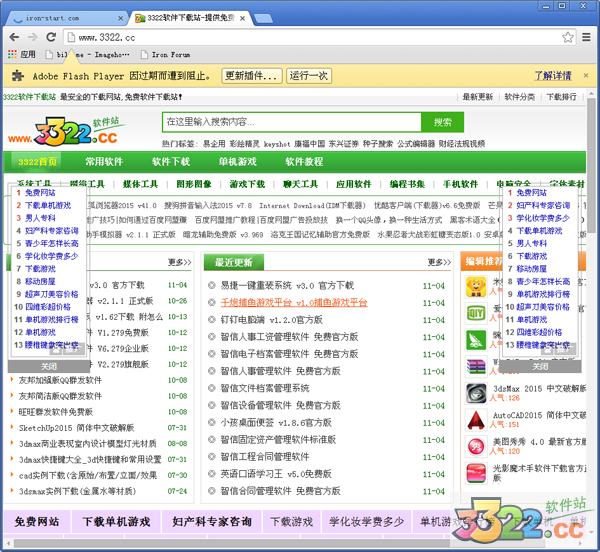
Task: Open the 手机软件 category
Action: coord(460,184)
